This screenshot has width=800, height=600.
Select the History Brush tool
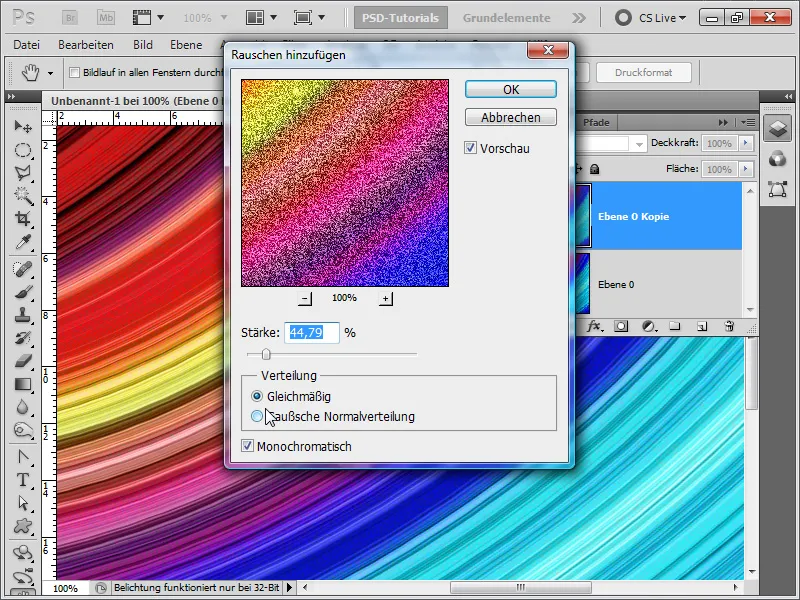[23, 338]
